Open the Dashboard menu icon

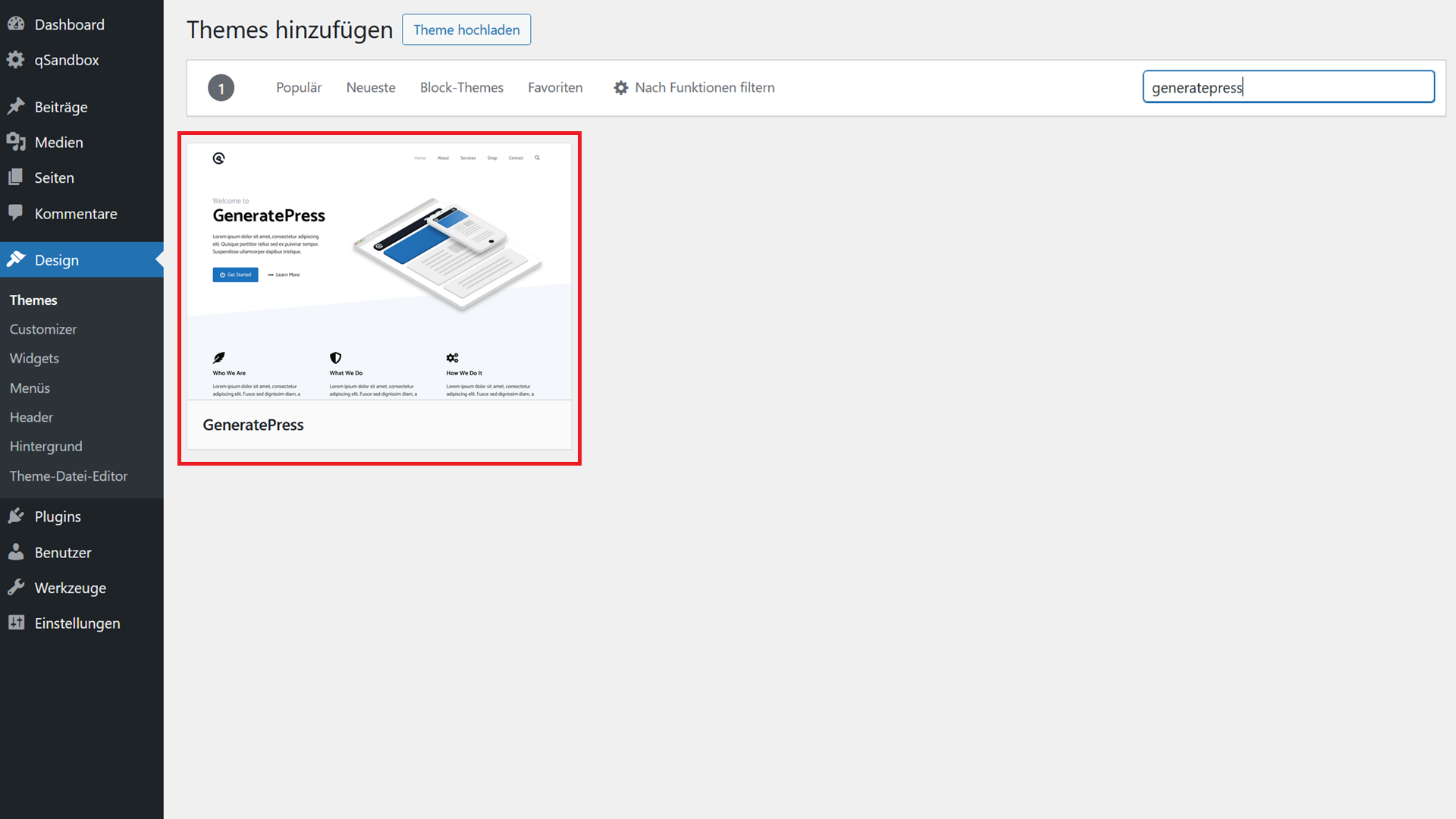(x=16, y=24)
